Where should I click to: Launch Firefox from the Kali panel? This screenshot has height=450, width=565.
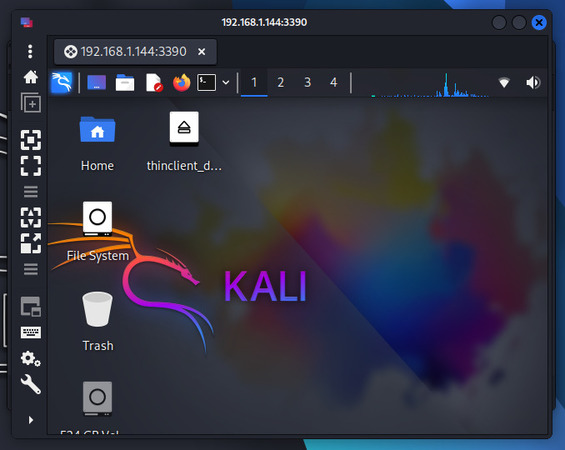coord(181,83)
